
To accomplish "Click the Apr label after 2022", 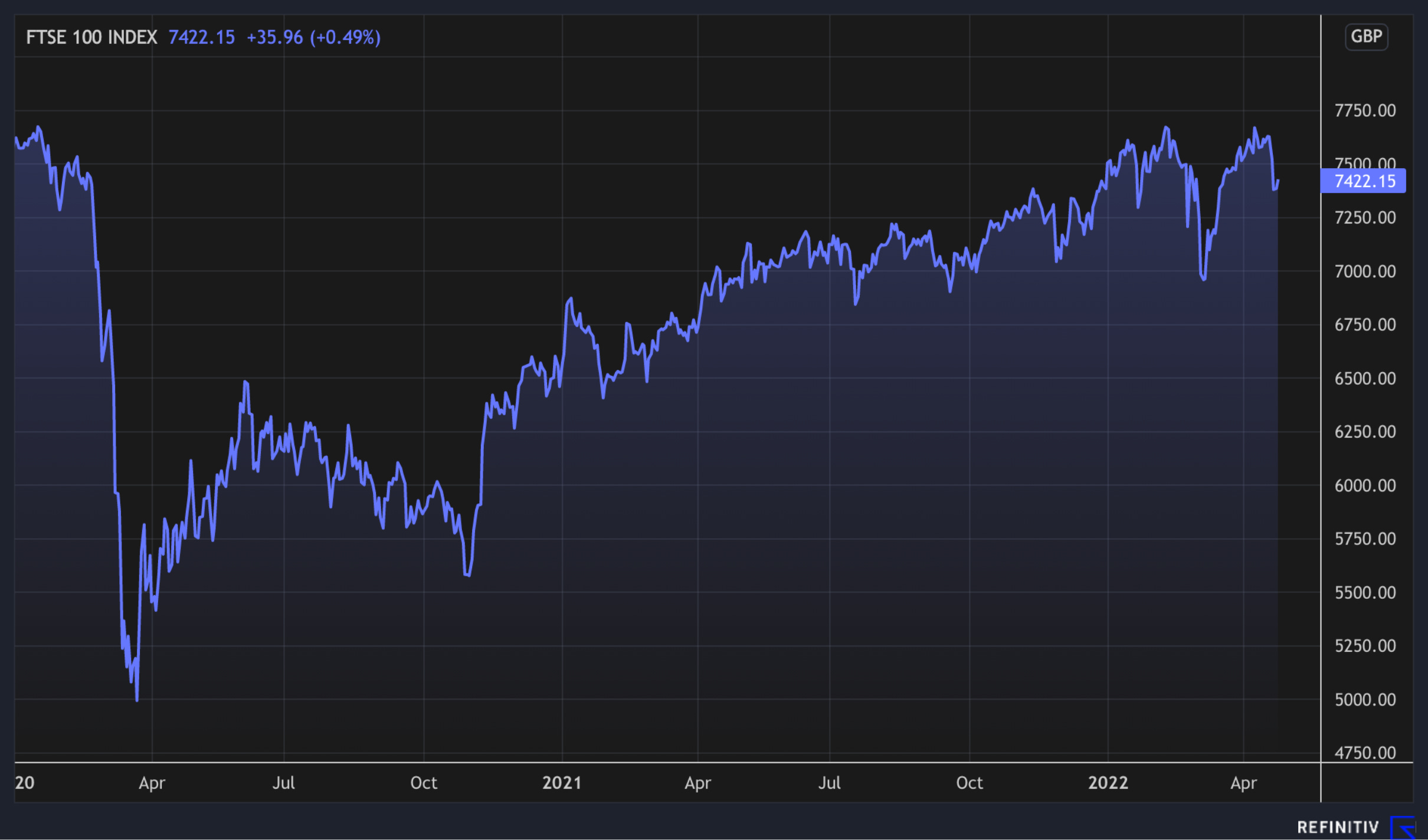I will pos(1243,783).
